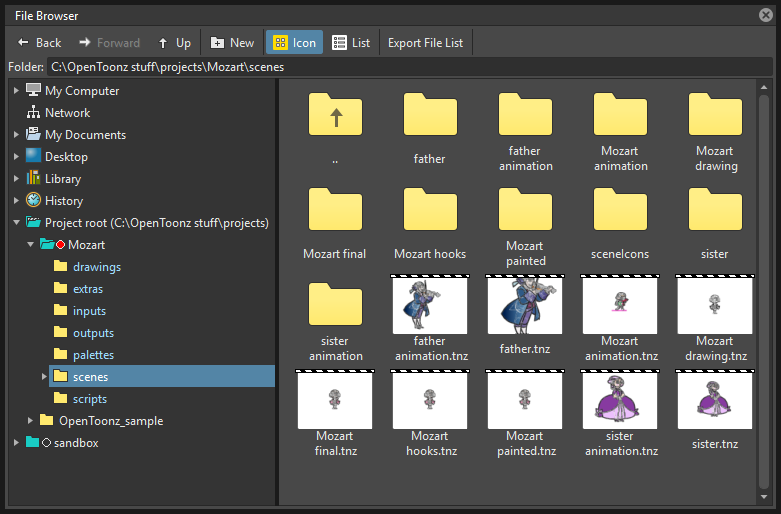Select the sister folder icon
Image resolution: width=781 pixels, height=514 pixels.
click(715, 209)
